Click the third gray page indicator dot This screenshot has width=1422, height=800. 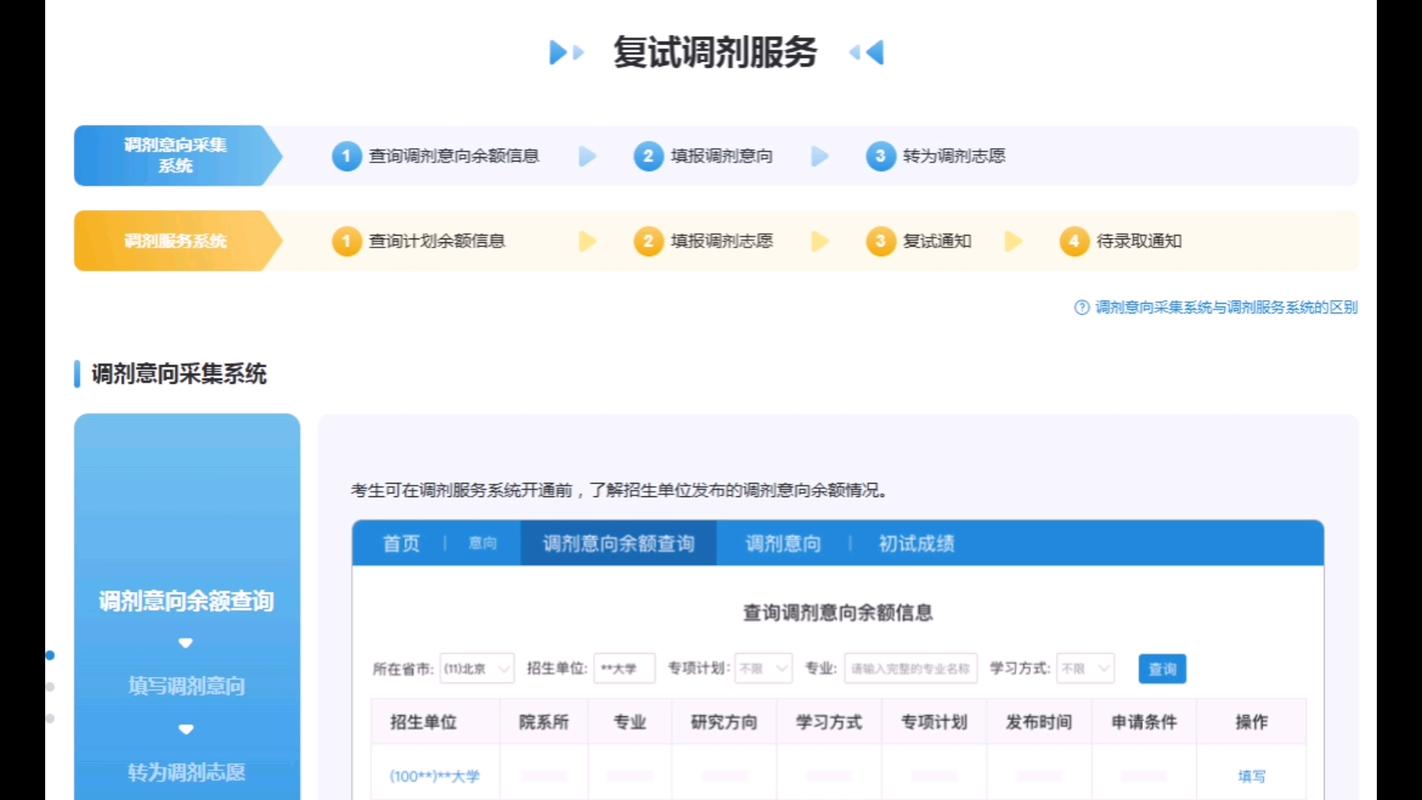coord(50,718)
